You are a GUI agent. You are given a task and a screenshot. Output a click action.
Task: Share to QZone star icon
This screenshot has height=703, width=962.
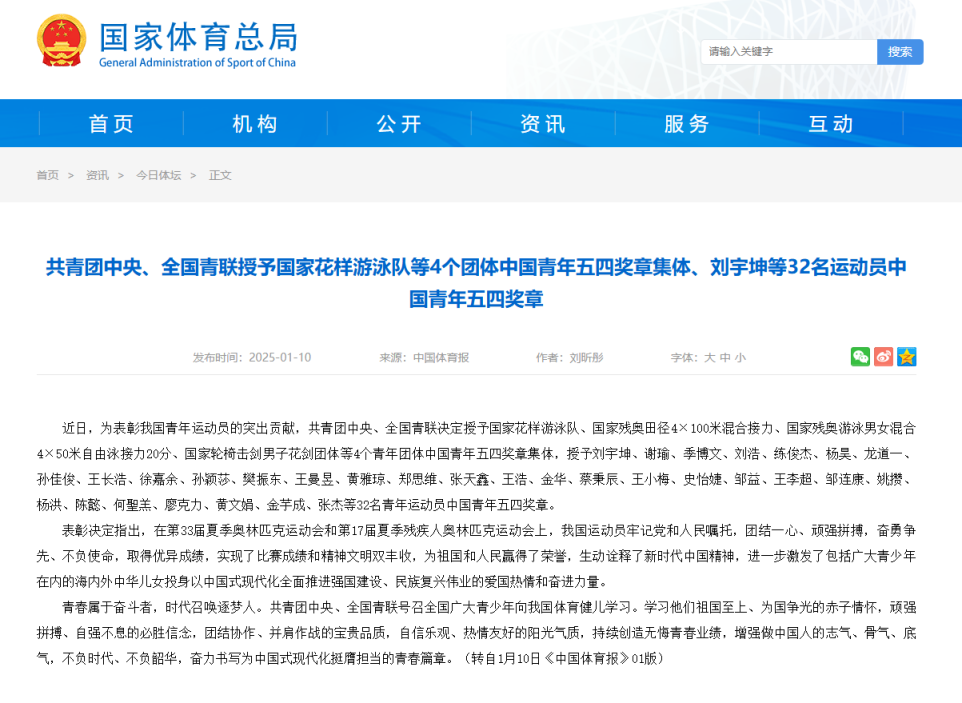coord(906,357)
